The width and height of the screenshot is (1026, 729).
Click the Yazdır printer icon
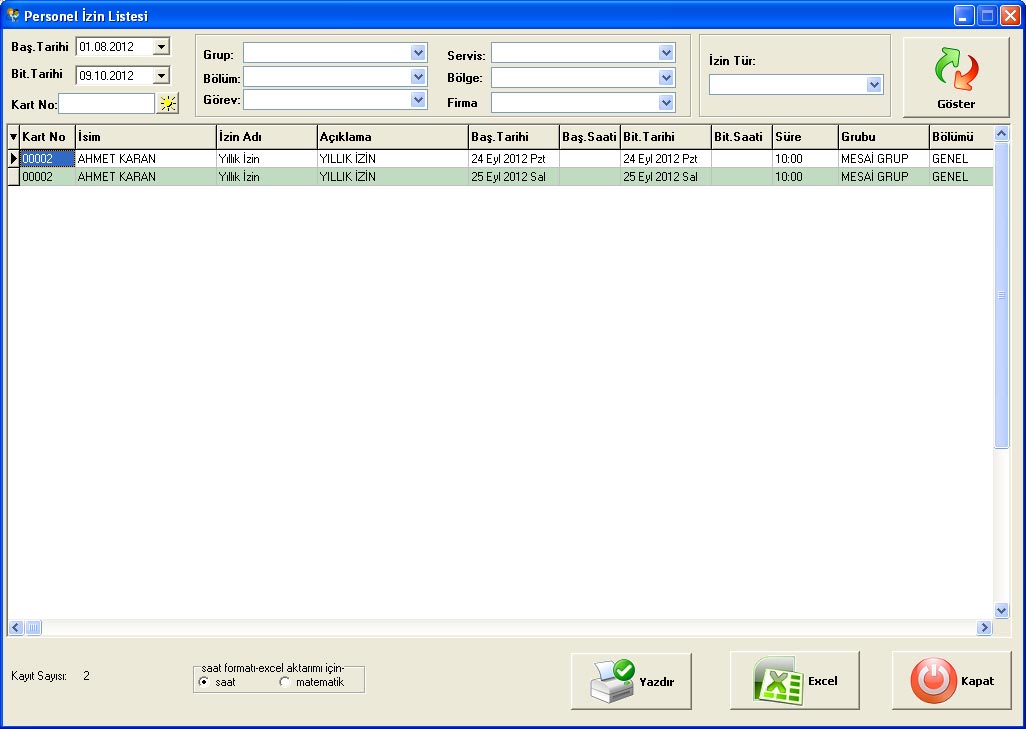[x=609, y=681]
